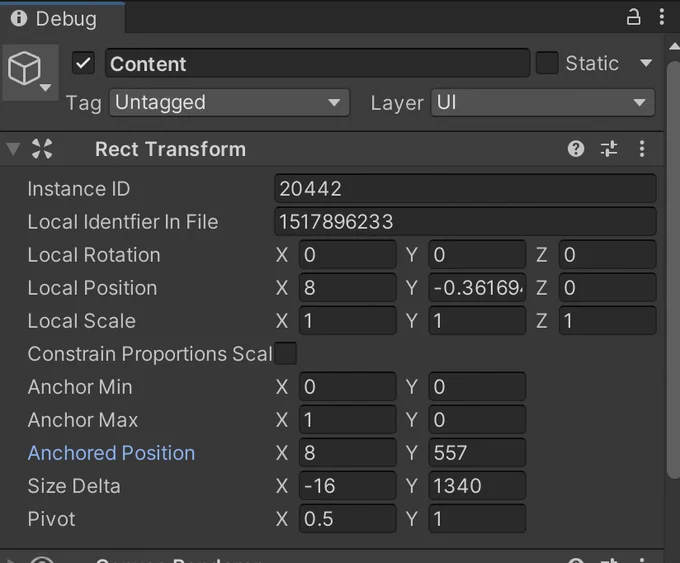
Task: Enable the Static checkbox
Action: (x=547, y=63)
